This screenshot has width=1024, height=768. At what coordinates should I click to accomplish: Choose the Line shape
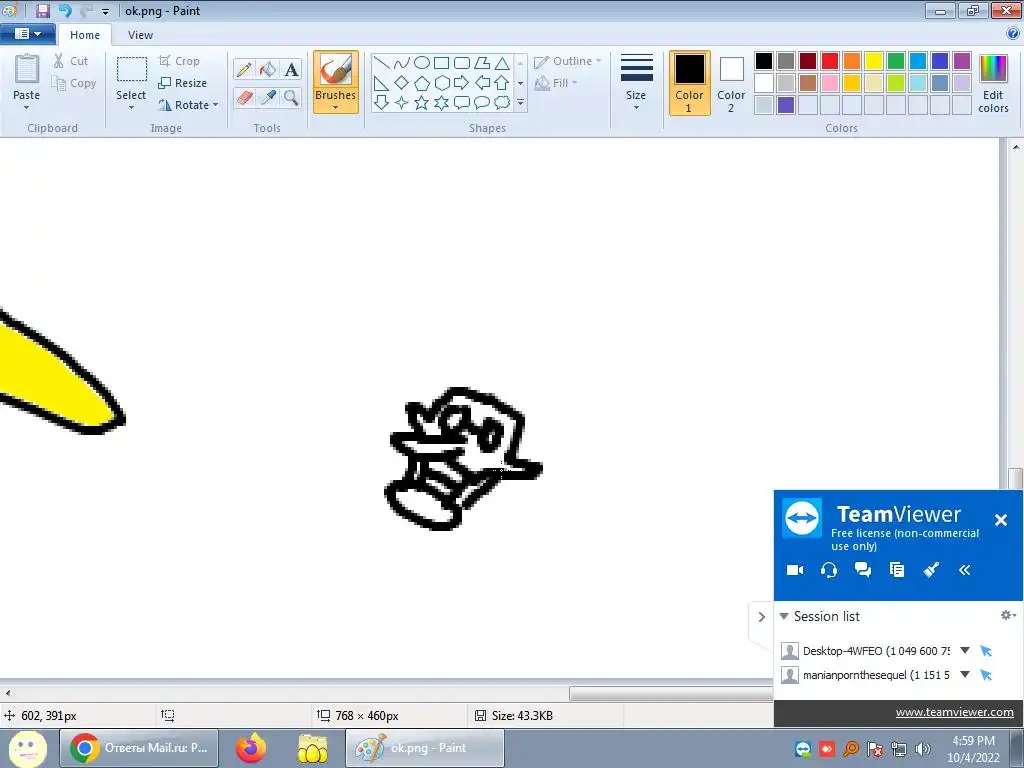pyautogui.click(x=382, y=63)
